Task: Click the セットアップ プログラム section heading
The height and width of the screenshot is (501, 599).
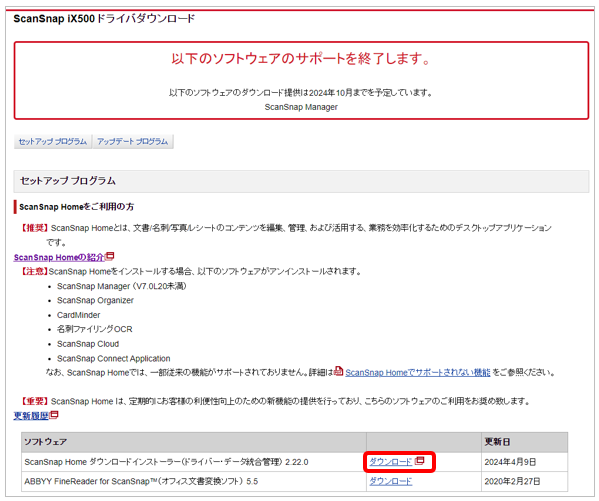Action: pos(68,181)
